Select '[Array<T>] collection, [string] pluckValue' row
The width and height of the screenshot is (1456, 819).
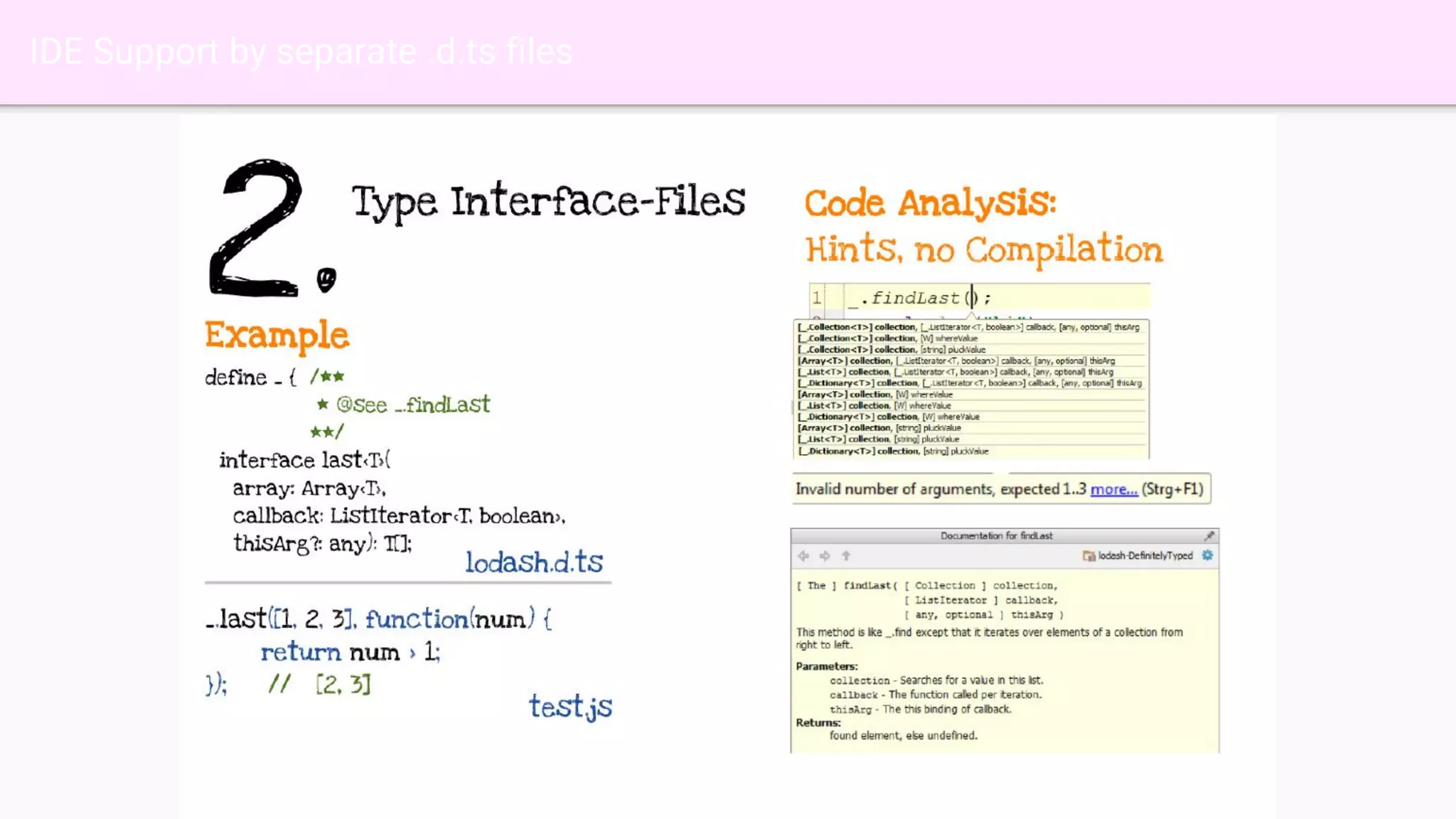(971, 428)
